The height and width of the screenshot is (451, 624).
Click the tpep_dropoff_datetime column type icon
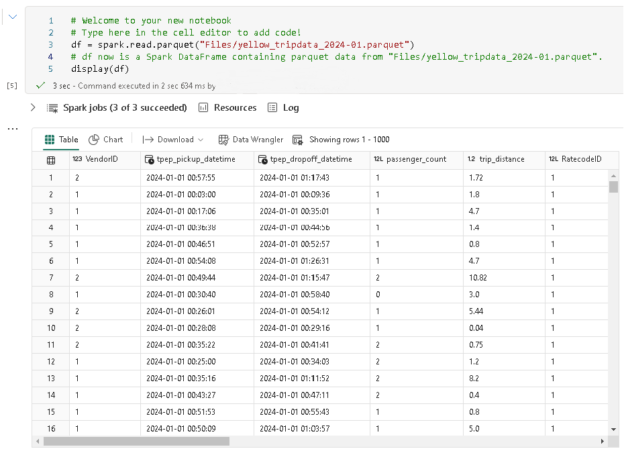[x=263, y=159]
